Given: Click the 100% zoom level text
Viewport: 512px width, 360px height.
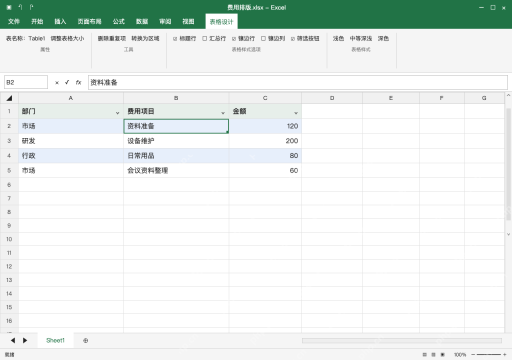Looking at the screenshot, I should click(x=460, y=355).
